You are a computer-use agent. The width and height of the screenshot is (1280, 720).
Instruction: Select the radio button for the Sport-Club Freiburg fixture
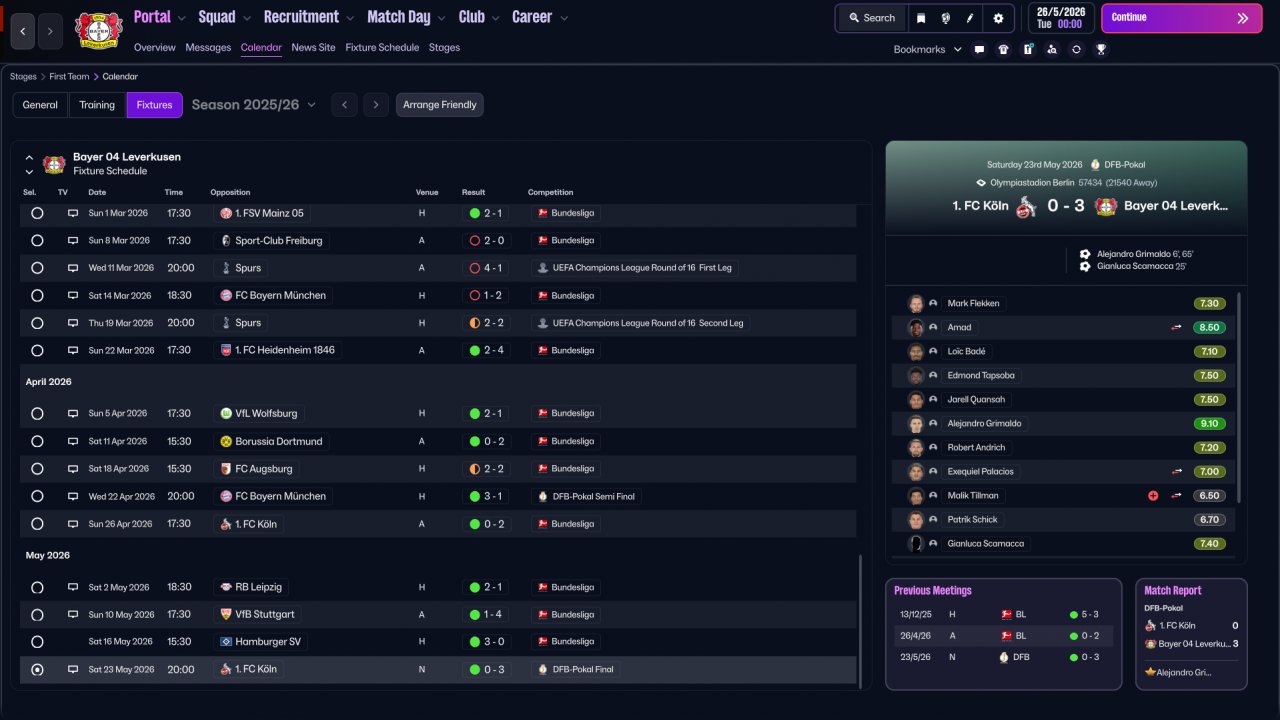(x=37, y=241)
